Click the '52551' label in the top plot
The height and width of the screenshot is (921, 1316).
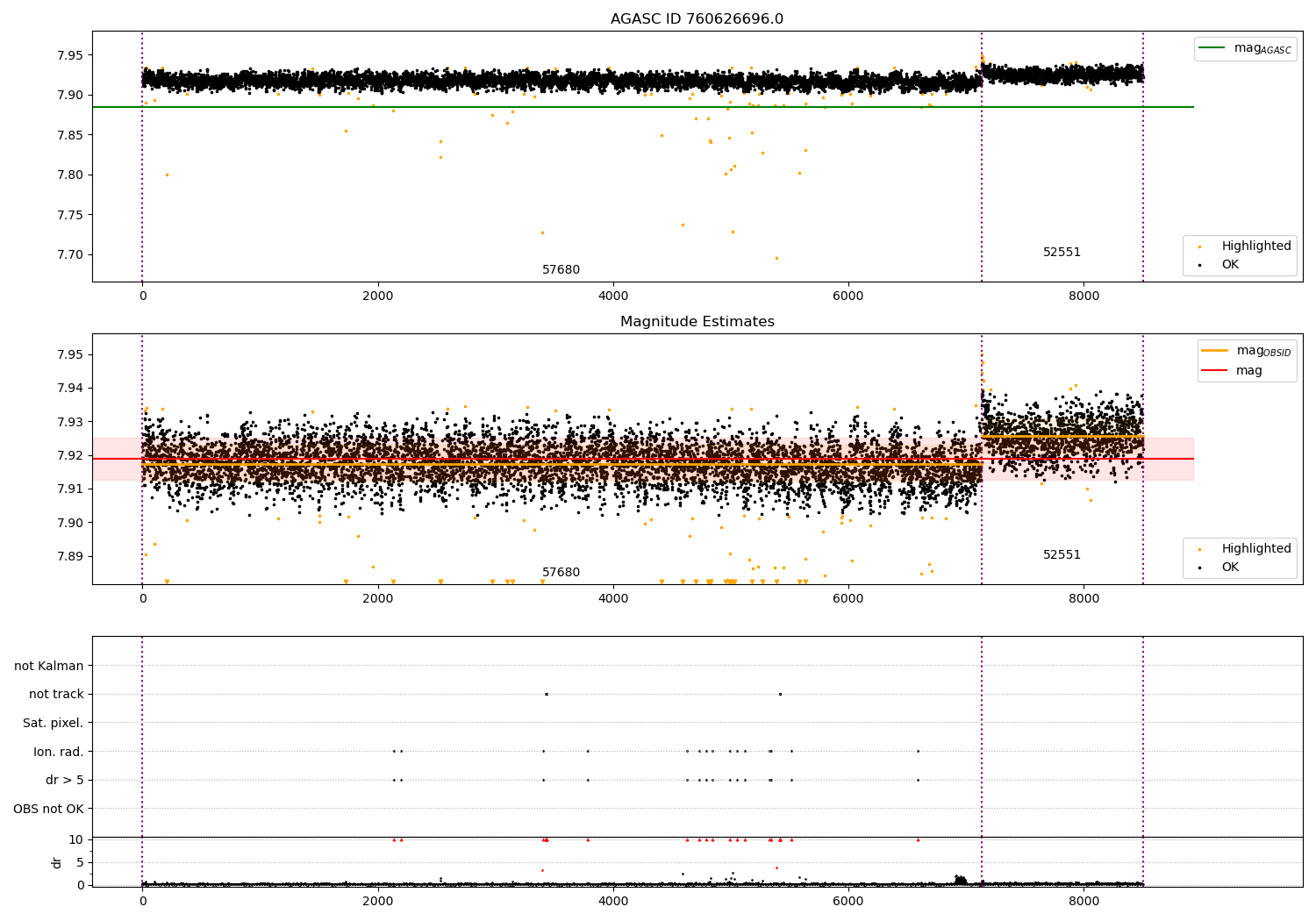click(x=1062, y=253)
